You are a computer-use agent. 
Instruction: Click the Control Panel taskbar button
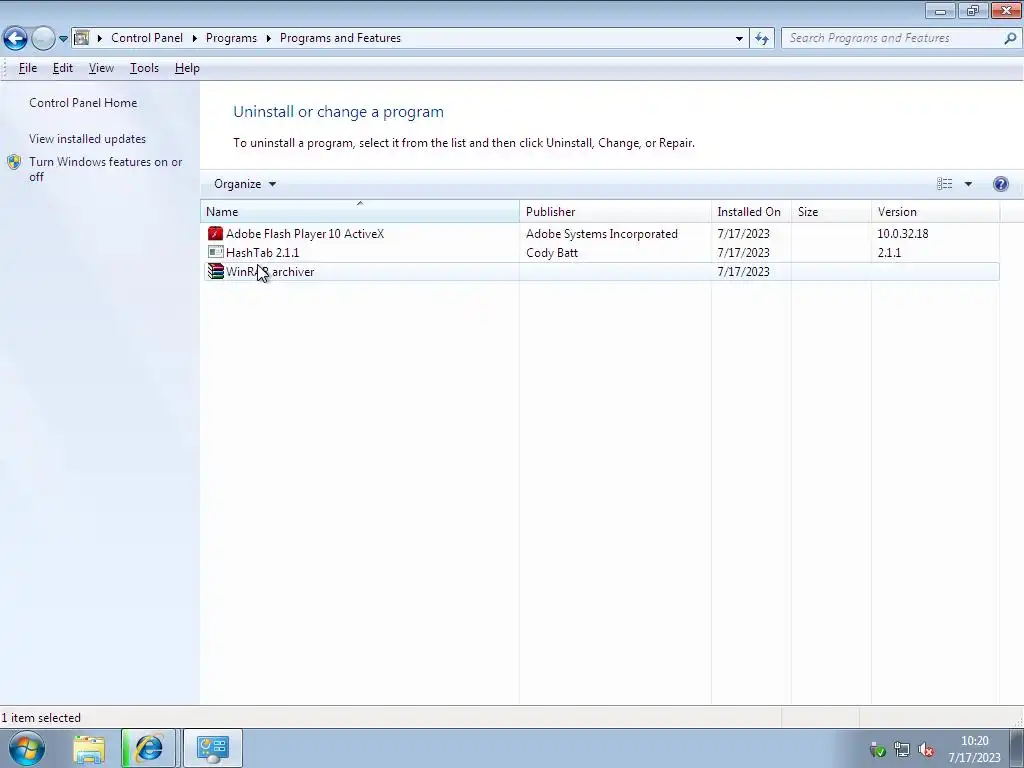212,748
